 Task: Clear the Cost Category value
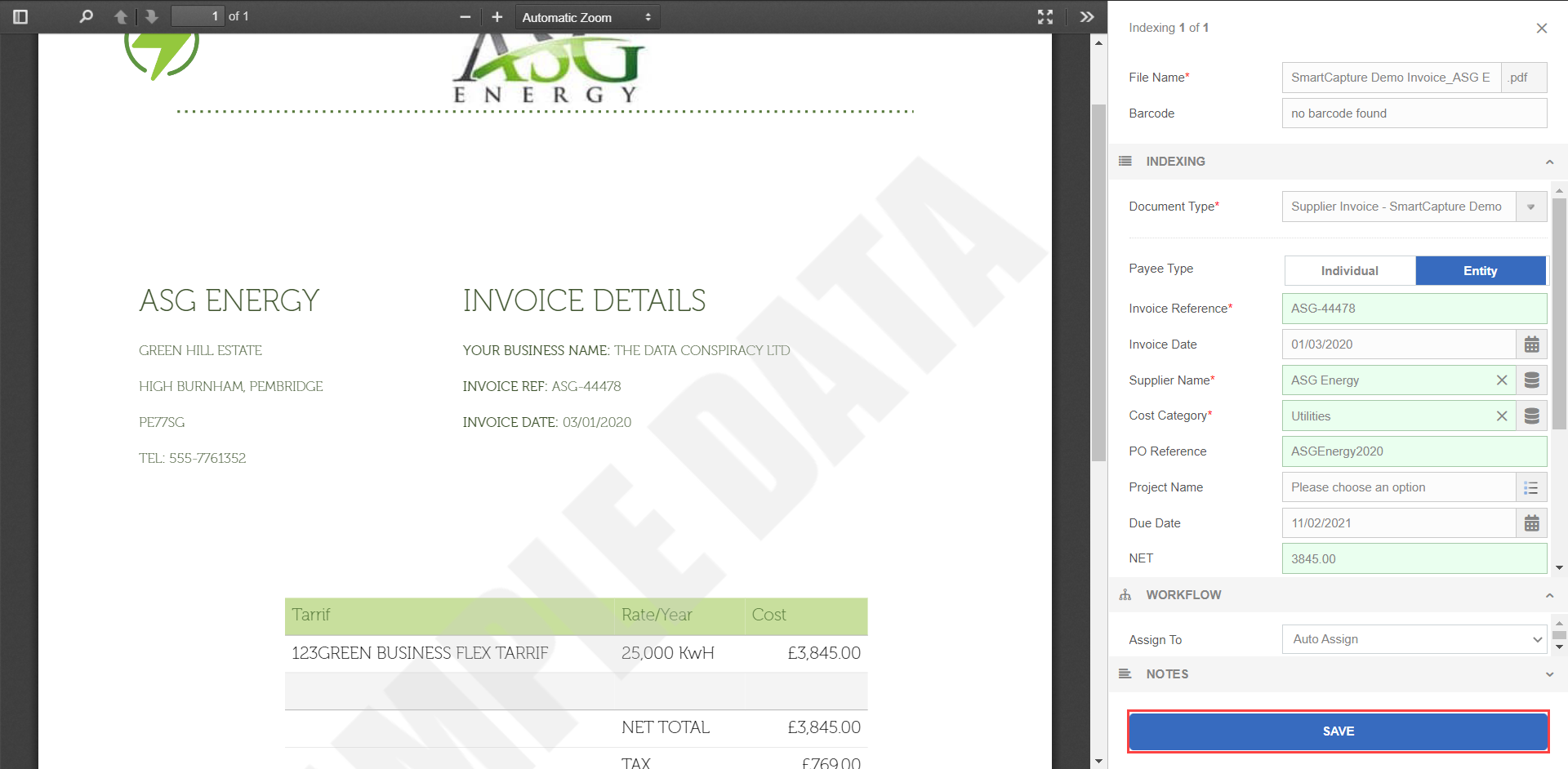(1502, 416)
